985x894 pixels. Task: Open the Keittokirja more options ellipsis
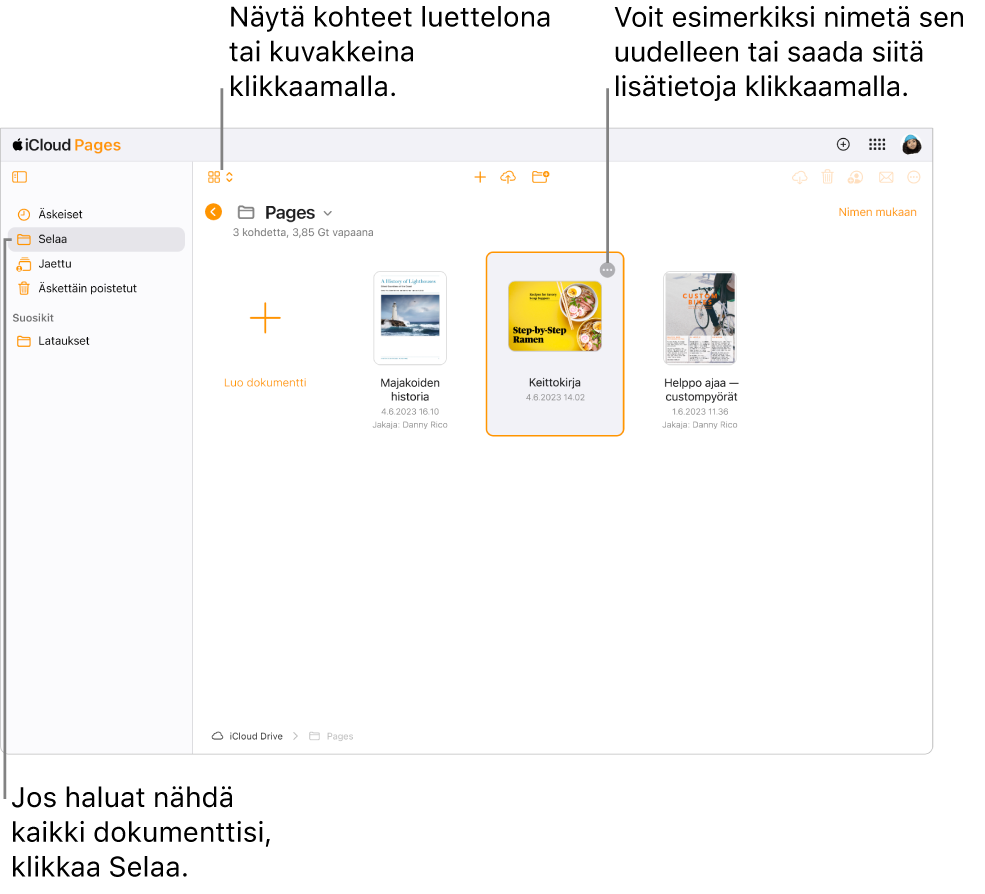point(607,270)
